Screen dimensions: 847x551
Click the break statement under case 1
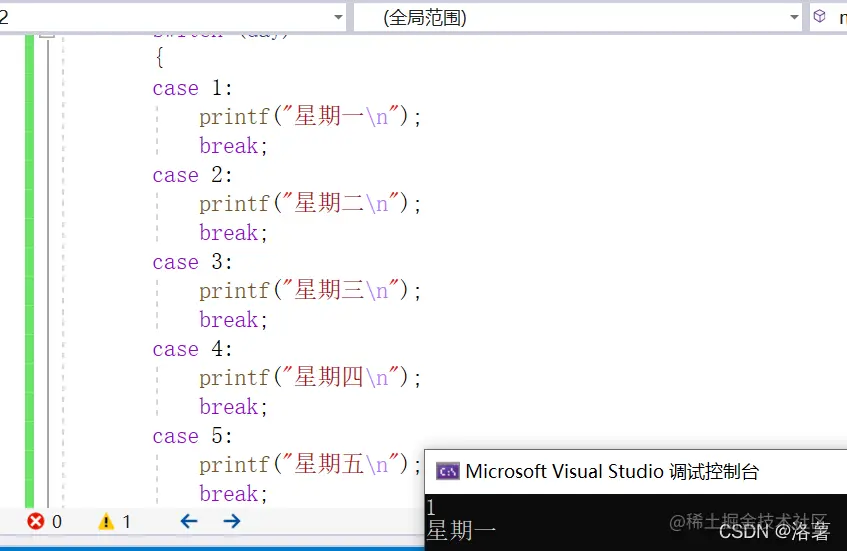[x=233, y=146]
